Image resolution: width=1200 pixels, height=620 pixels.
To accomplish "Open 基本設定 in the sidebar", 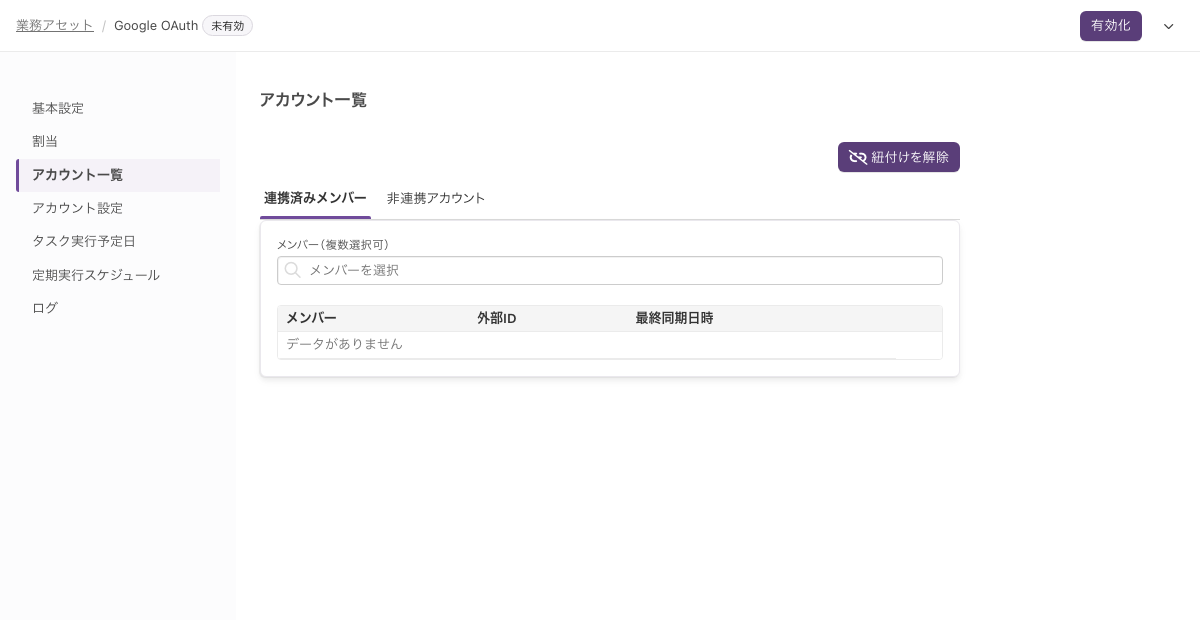I will 58,108.
